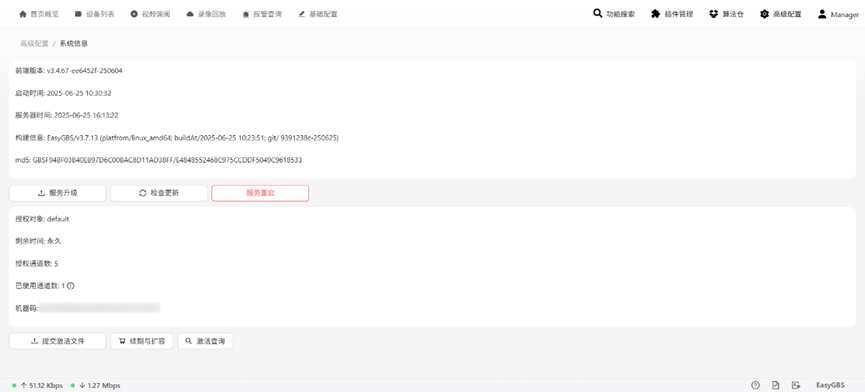This screenshot has width=865, height=392.
Task: Click 服务升级 service upgrade button
Action: point(57,193)
